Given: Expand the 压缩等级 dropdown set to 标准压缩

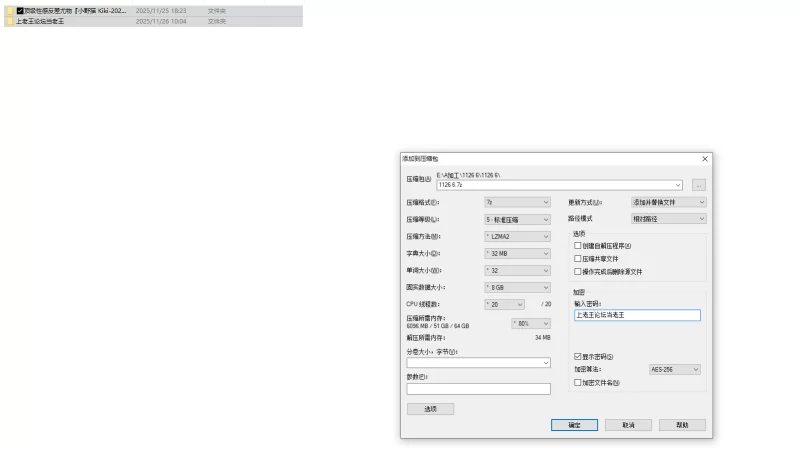Looking at the screenshot, I should [x=517, y=219].
